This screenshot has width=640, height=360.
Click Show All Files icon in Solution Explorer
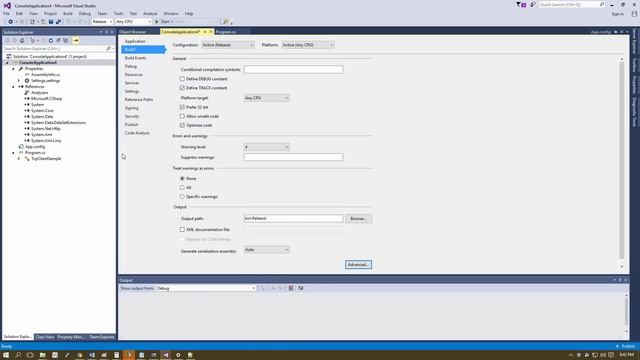click(x=65, y=40)
